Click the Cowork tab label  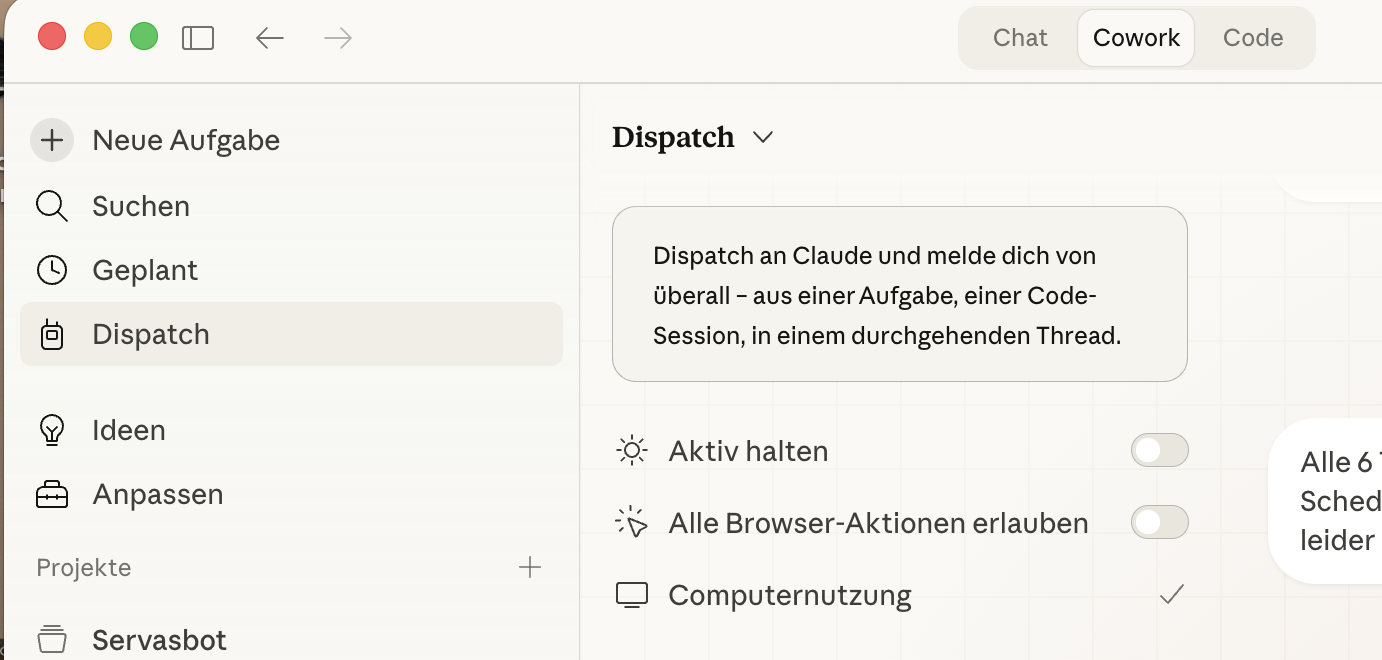[x=1135, y=37]
